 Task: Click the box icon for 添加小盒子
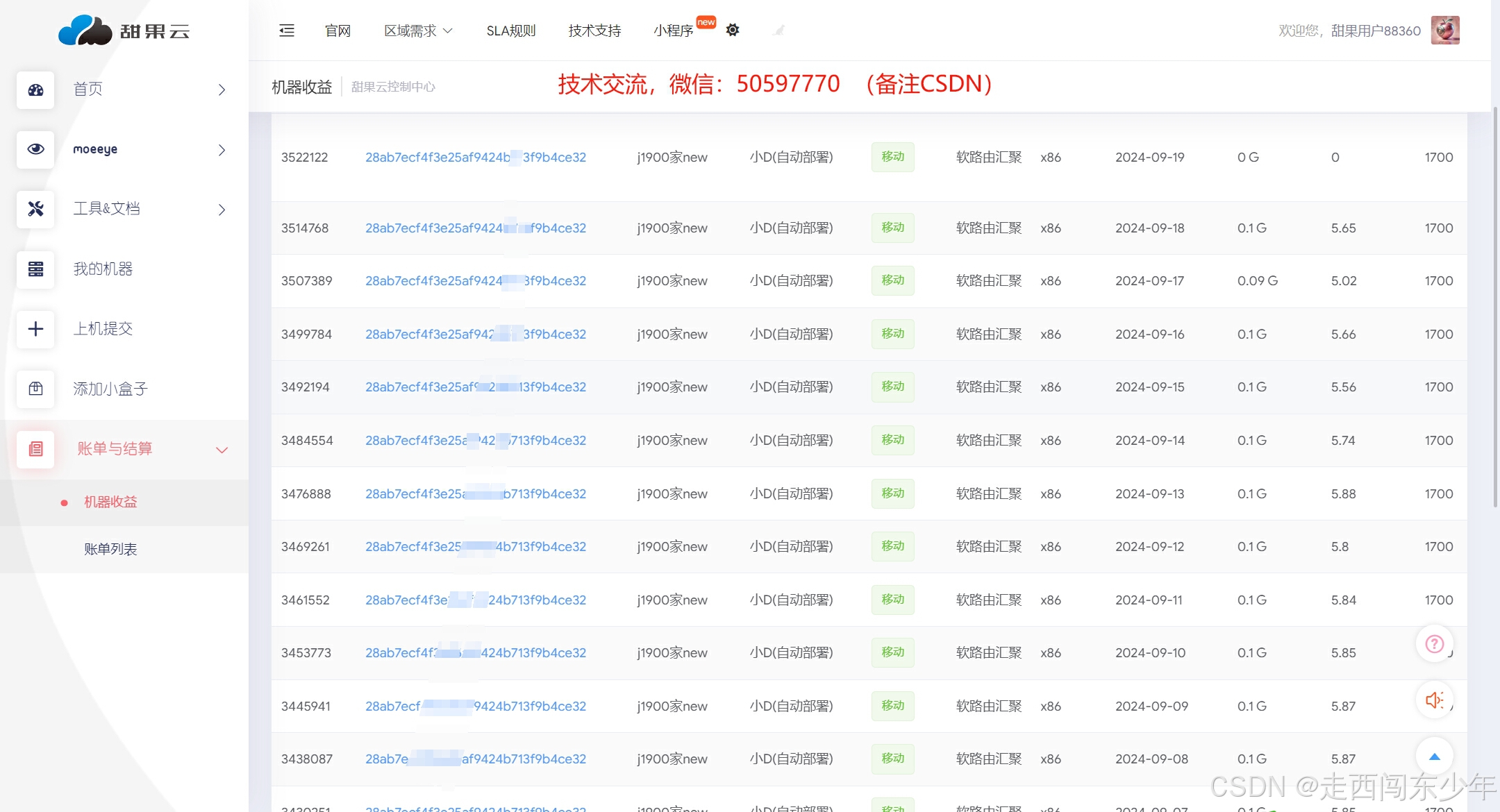35,389
